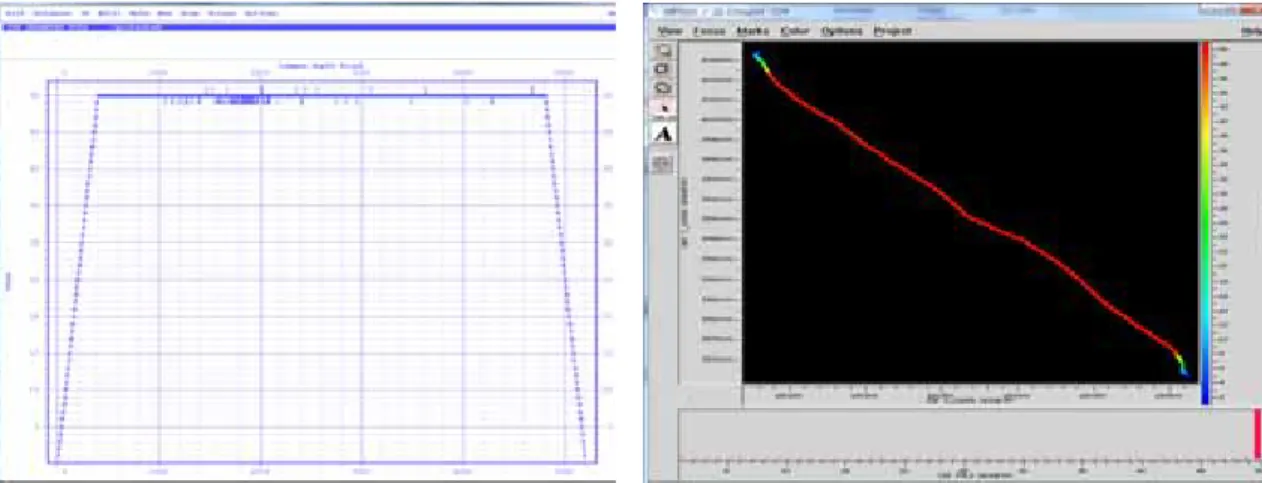Select the text annotation 'A' tool
Screen dimensions: 1262x483
point(663,133)
